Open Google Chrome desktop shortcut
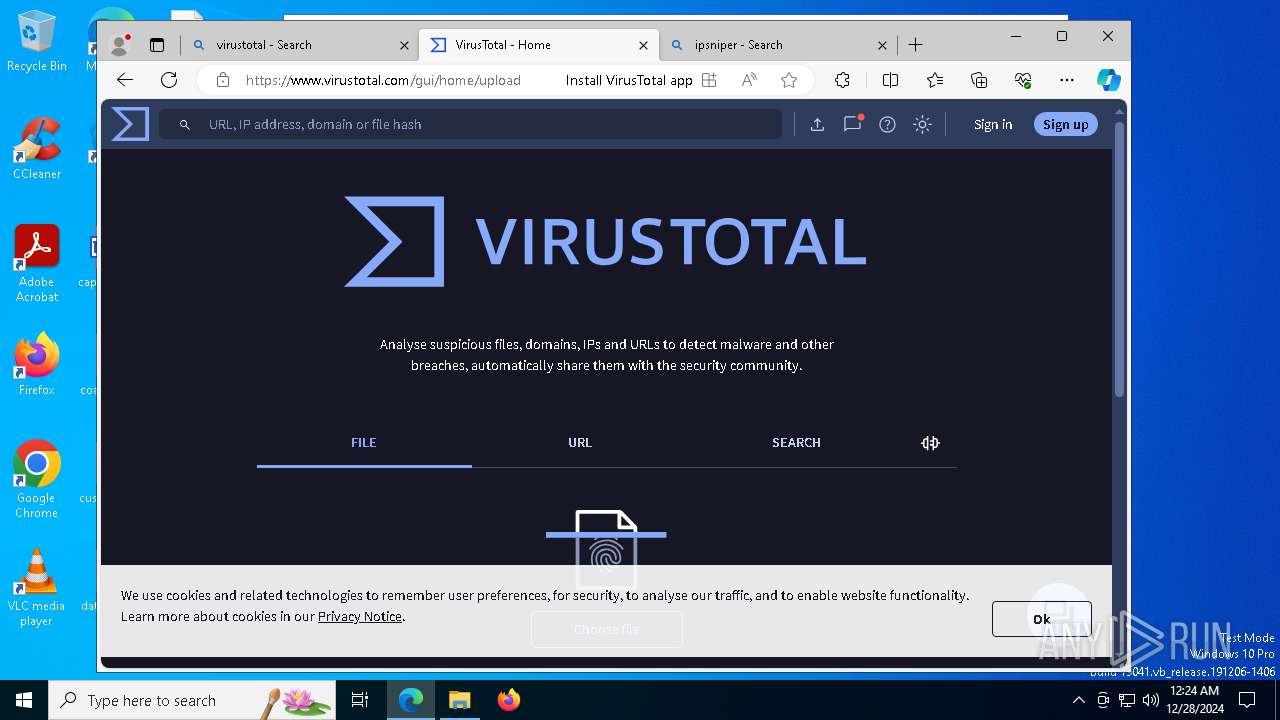 (x=37, y=480)
